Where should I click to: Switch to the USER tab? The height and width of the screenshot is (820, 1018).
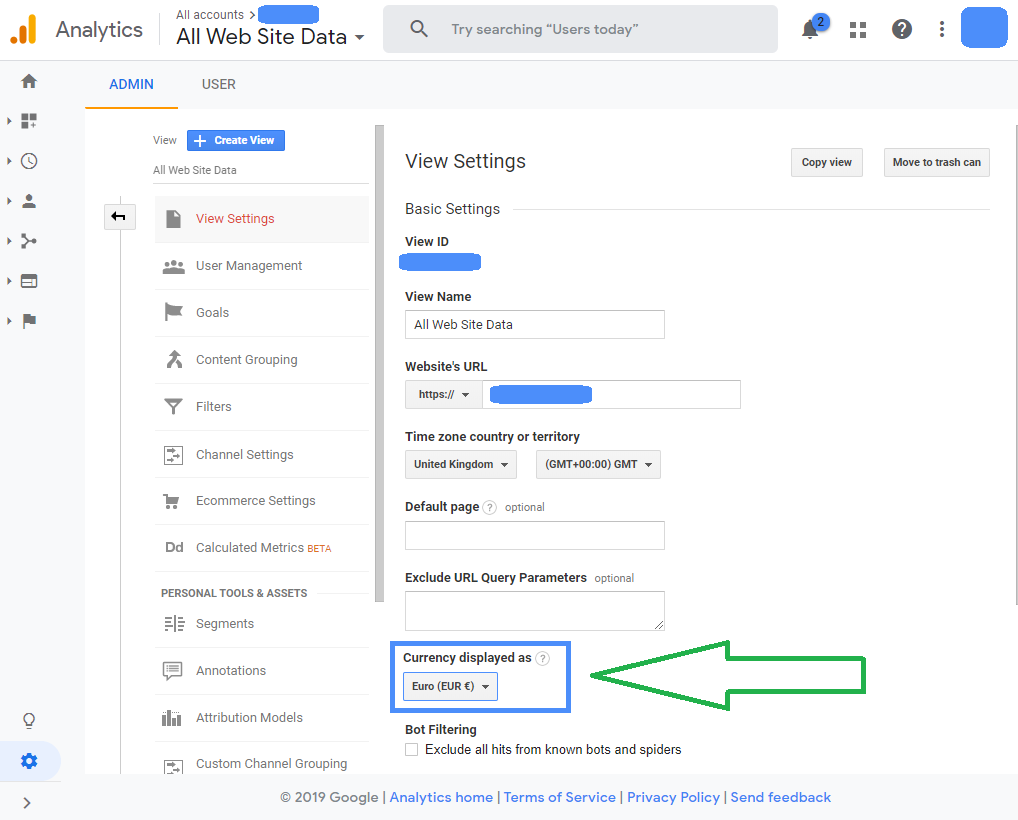219,84
